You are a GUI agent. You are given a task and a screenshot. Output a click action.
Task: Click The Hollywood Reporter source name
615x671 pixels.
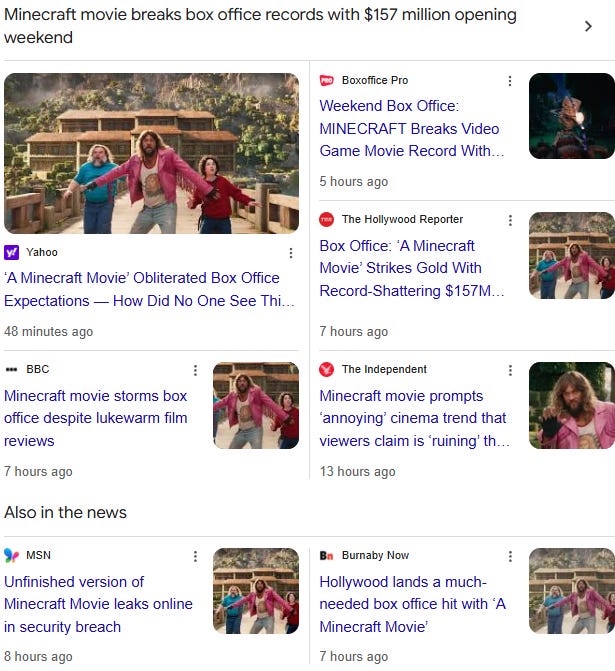pos(402,220)
